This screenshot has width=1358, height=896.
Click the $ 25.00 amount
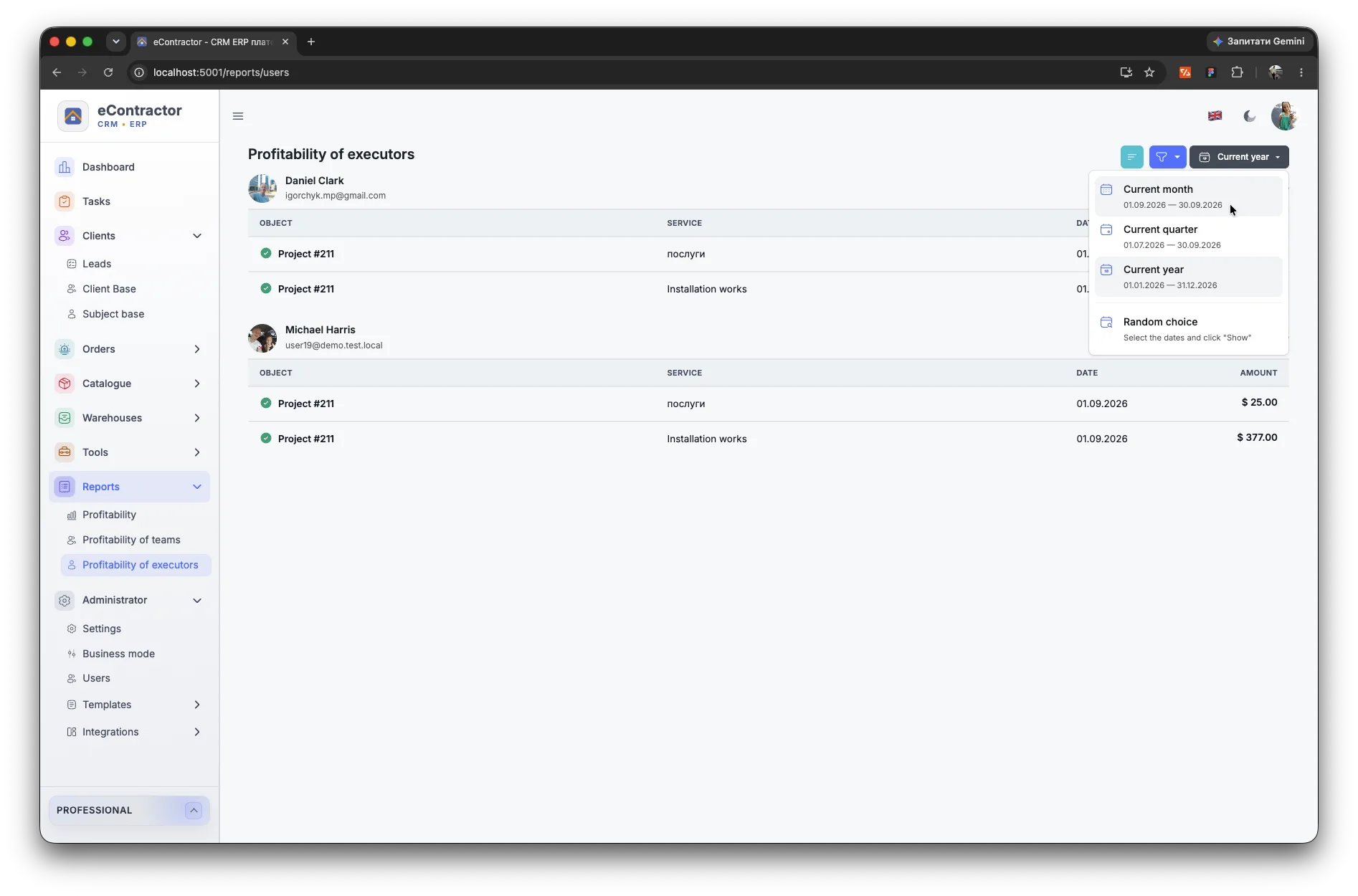tap(1259, 402)
